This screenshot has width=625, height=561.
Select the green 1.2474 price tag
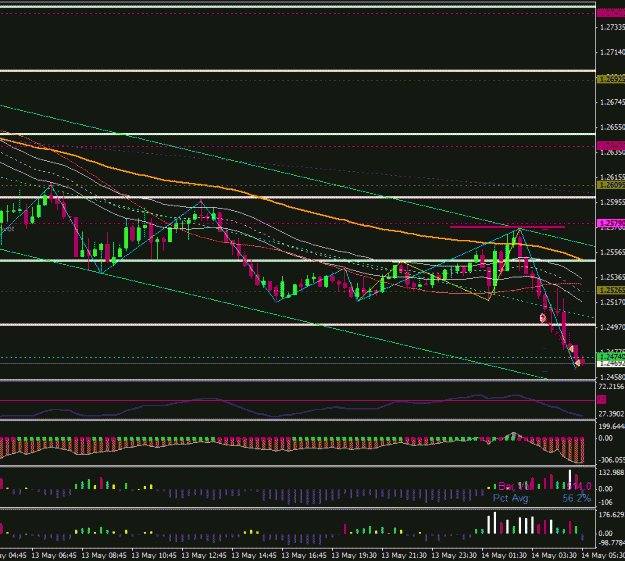click(x=611, y=356)
